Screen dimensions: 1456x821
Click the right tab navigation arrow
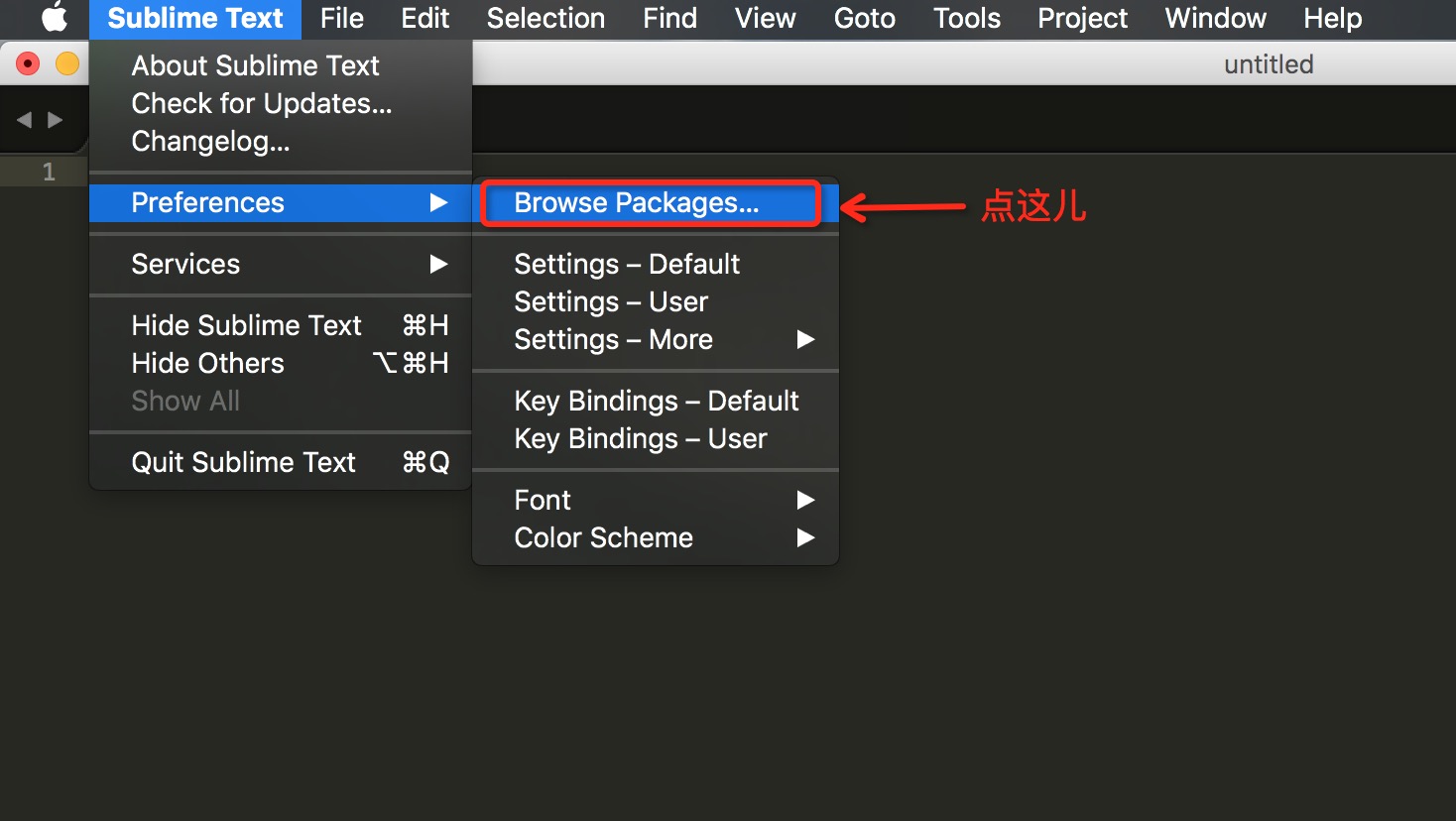[56, 120]
